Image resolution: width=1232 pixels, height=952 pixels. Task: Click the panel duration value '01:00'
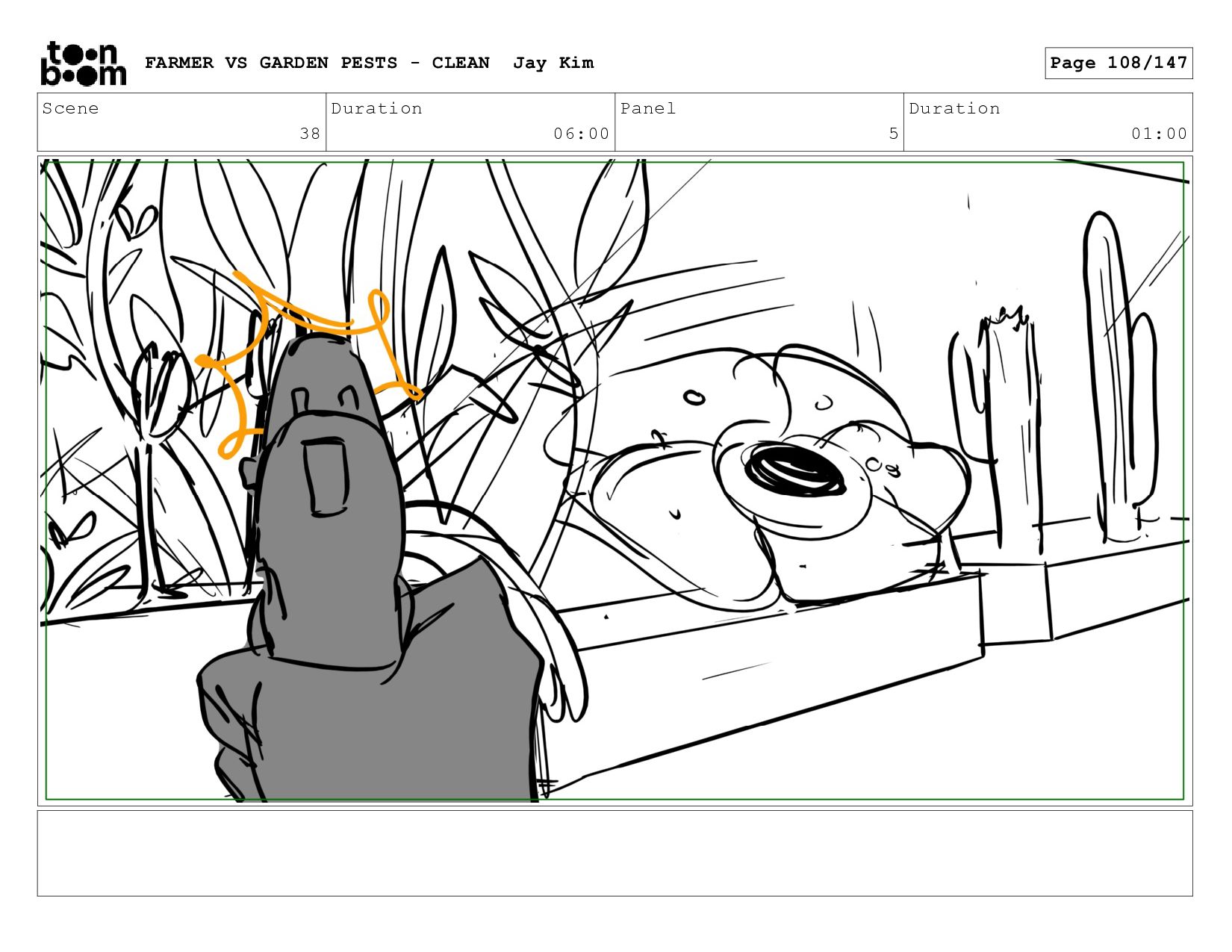1159,134
